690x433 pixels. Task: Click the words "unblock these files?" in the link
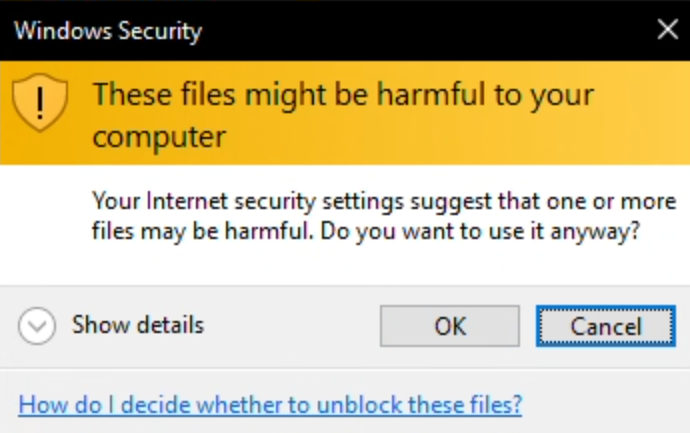point(419,404)
